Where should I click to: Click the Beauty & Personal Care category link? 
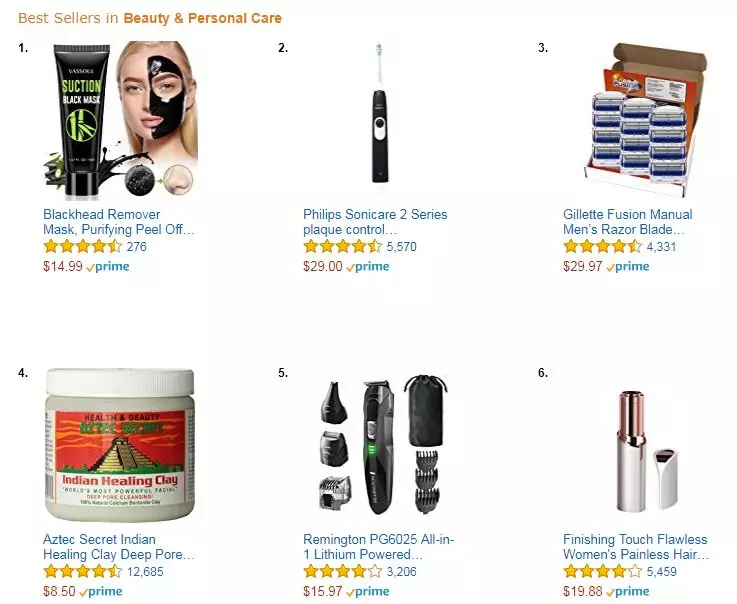(203, 18)
